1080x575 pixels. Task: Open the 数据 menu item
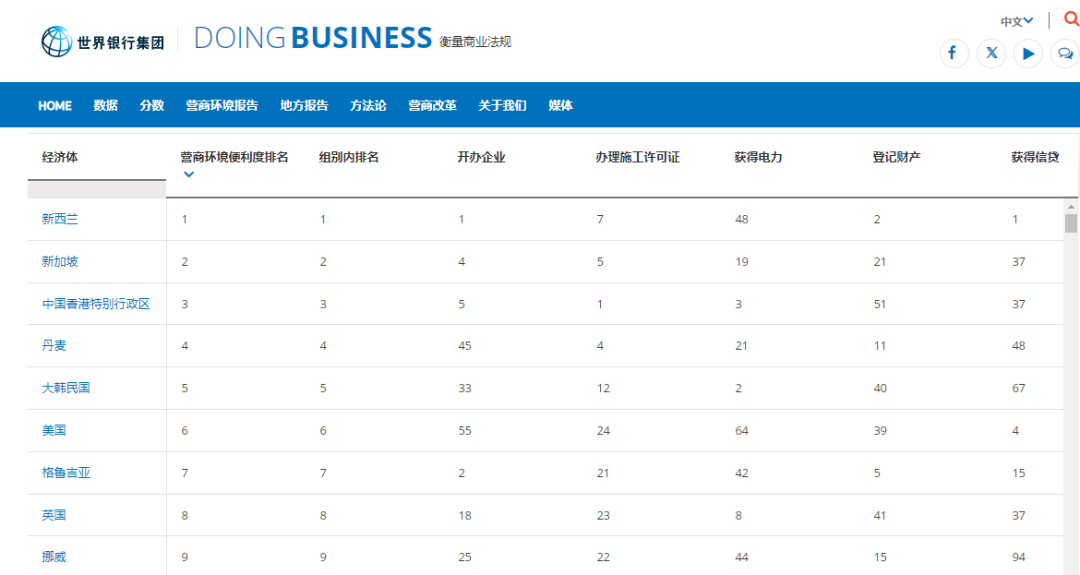point(105,105)
